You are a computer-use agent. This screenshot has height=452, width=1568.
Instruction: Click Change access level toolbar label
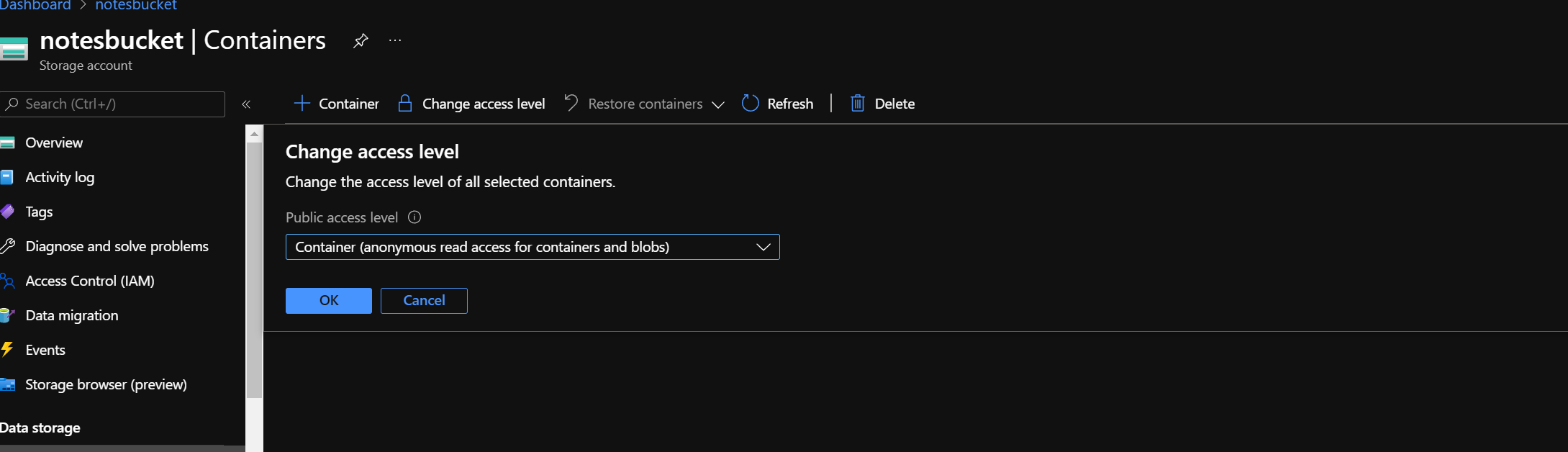[x=484, y=104]
